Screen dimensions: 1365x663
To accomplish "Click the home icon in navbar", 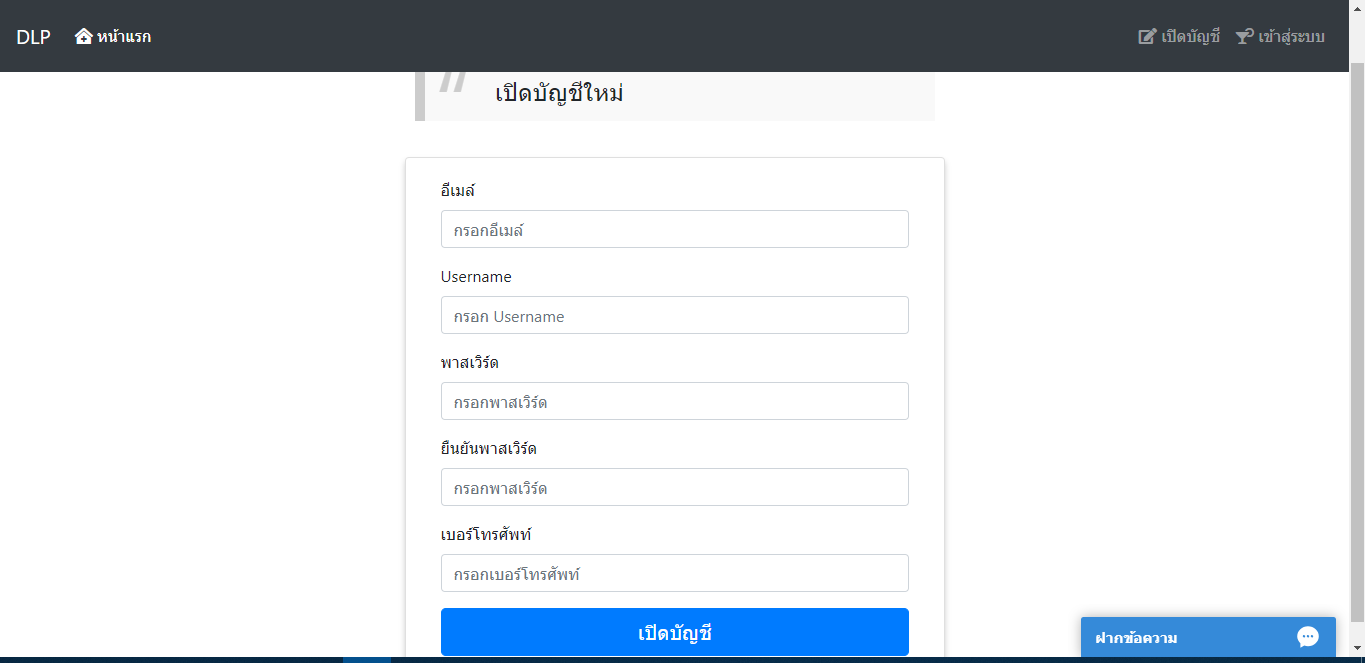I will (x=84, y=36).
